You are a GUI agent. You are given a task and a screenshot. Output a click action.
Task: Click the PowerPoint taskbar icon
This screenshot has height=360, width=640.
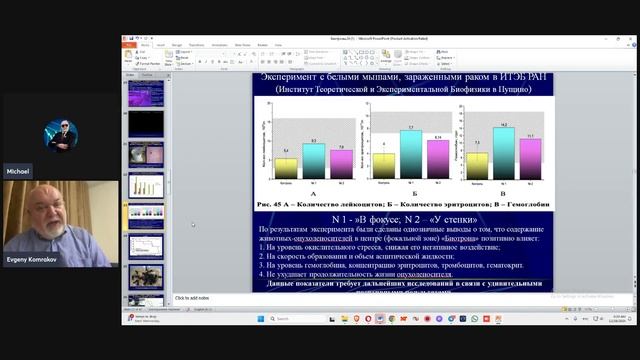498,319
